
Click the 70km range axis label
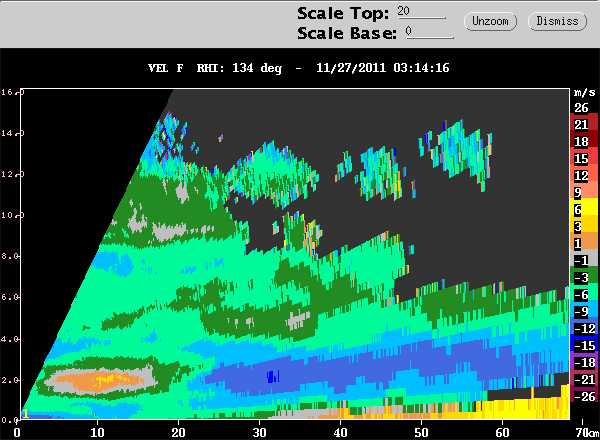[x=587, y=433]
